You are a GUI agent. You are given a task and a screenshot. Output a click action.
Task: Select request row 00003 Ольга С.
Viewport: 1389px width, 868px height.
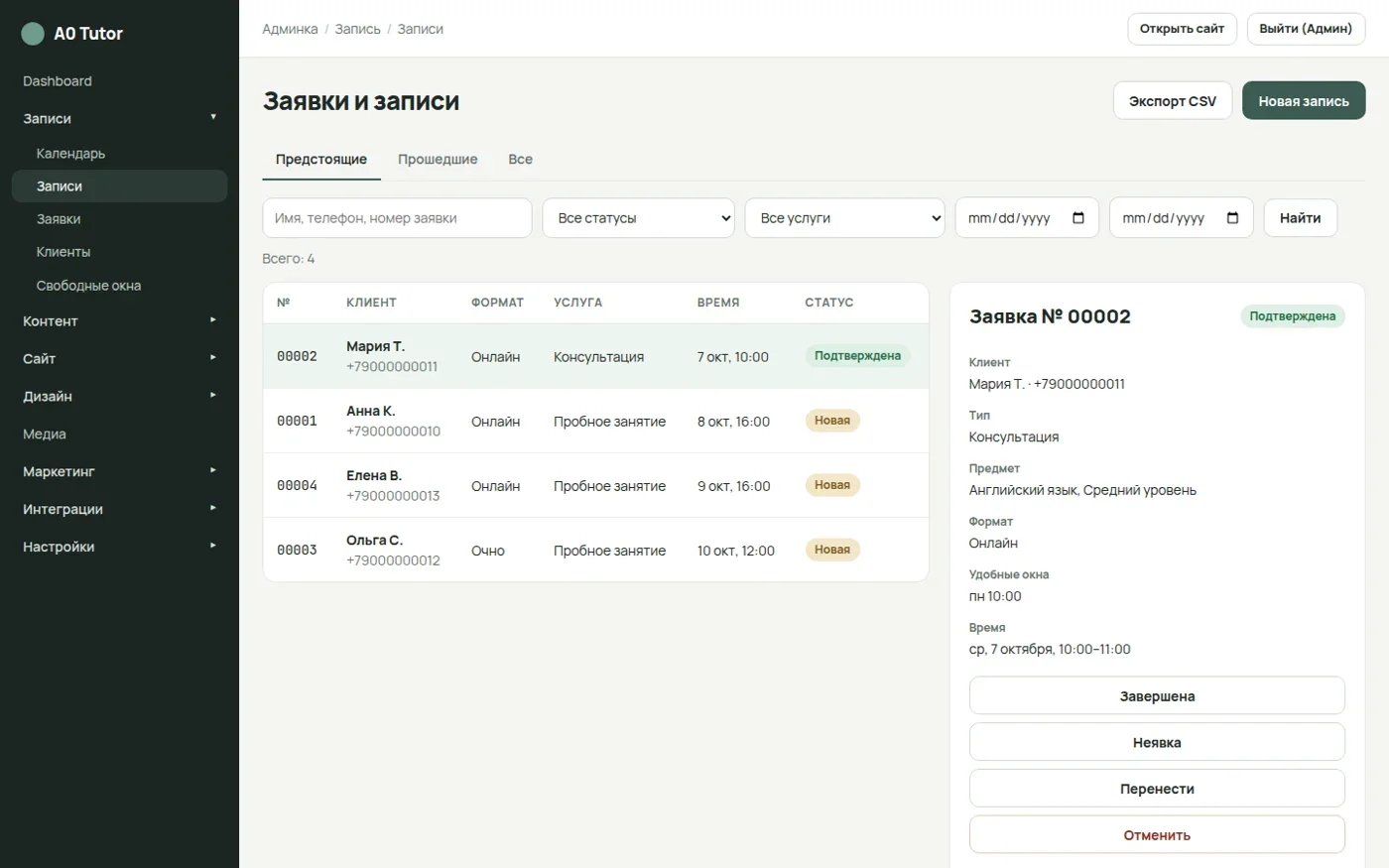(595, 551)
